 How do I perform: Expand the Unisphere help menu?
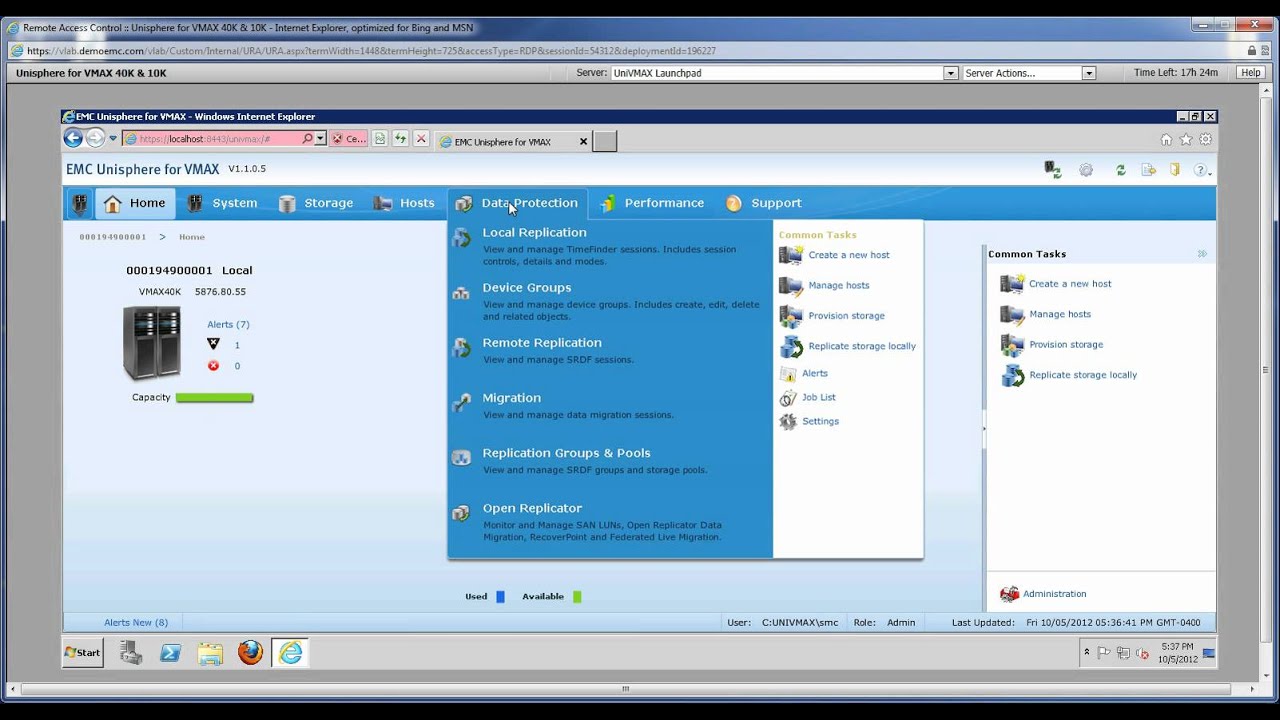tap(1202, 170)
